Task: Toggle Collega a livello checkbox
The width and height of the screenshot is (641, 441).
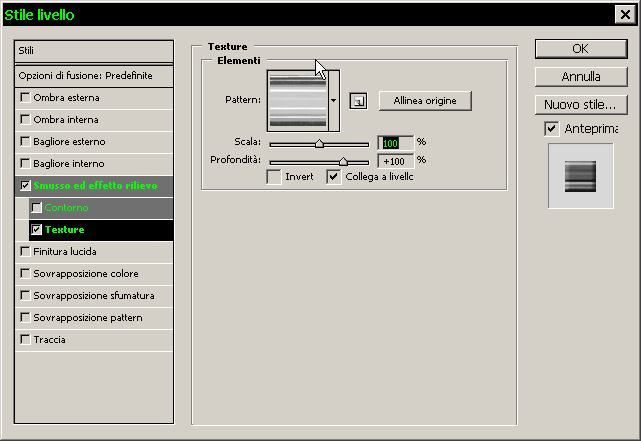Action: (x=334, y=177)
